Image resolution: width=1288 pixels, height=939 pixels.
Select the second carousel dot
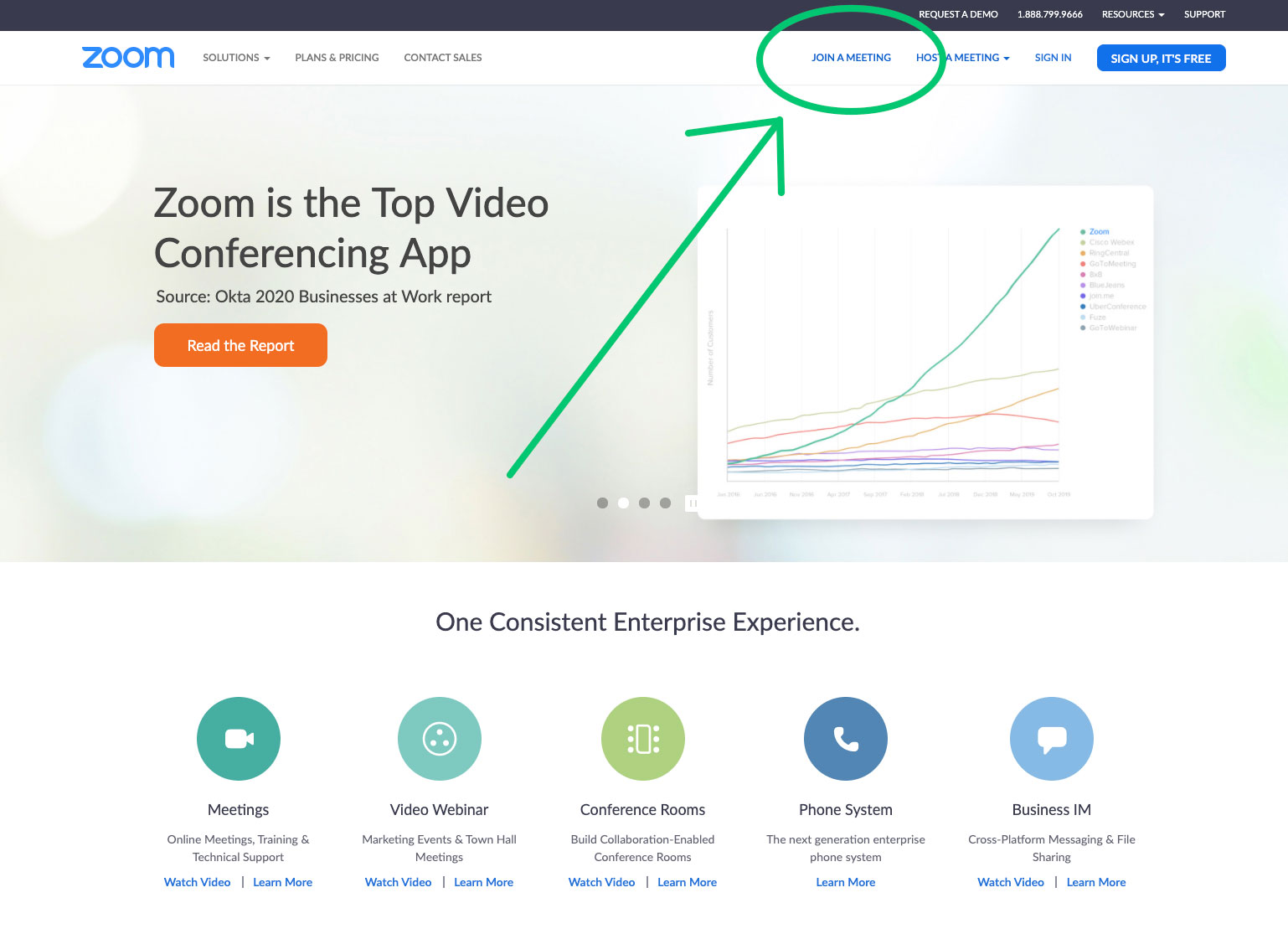(x=623, y=503)
